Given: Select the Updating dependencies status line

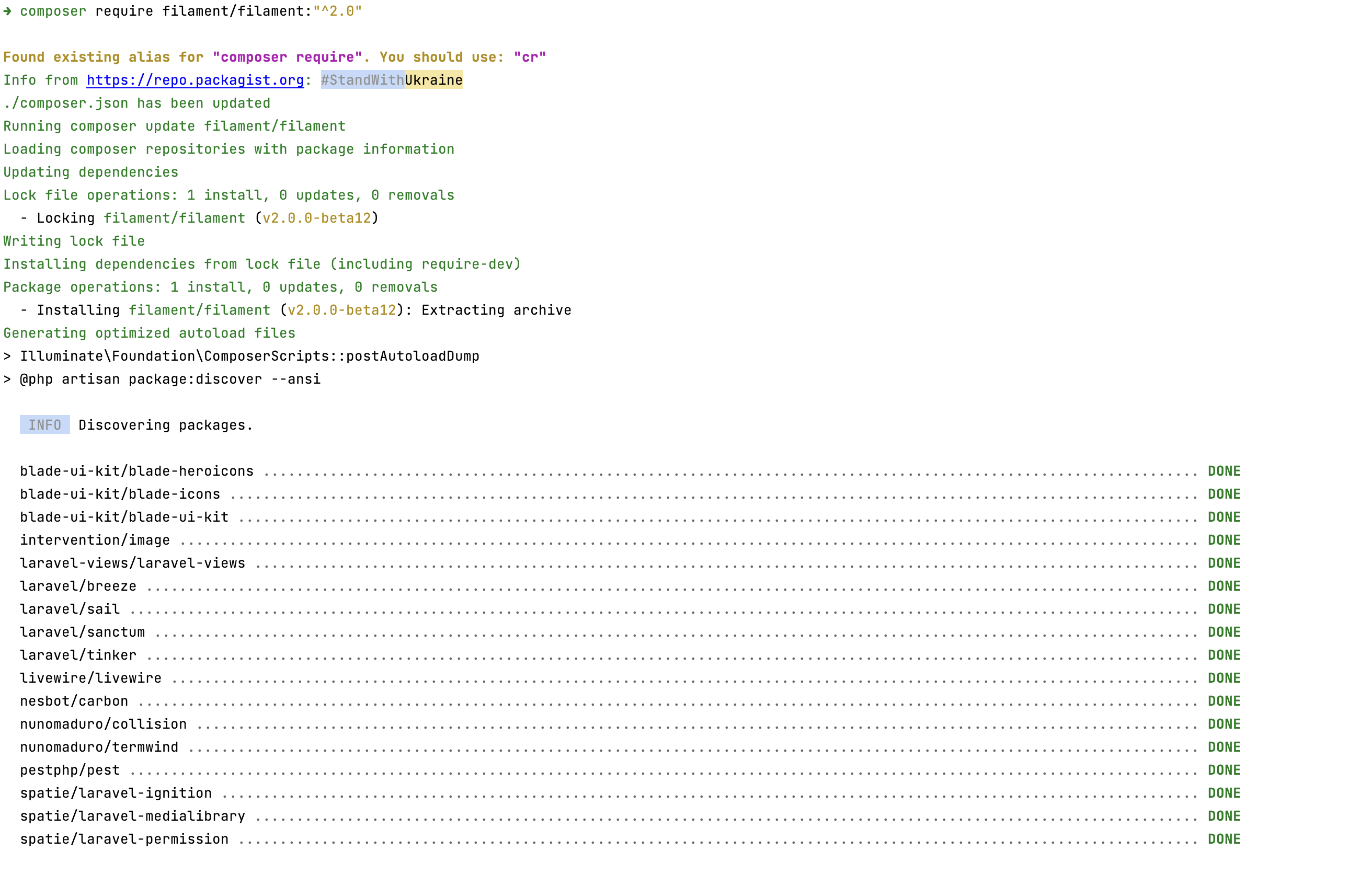Looking at the screenshot, I should (90, 171).
